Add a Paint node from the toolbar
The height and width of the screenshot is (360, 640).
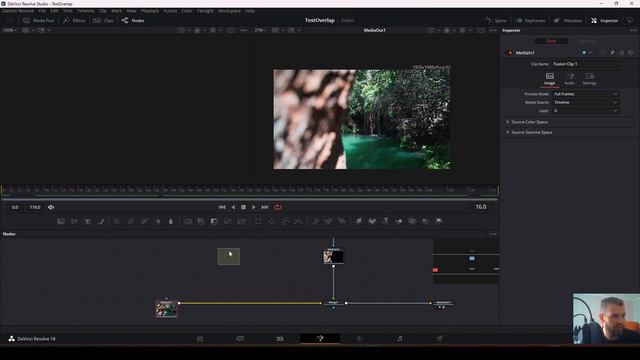click(x=101, y=221)
